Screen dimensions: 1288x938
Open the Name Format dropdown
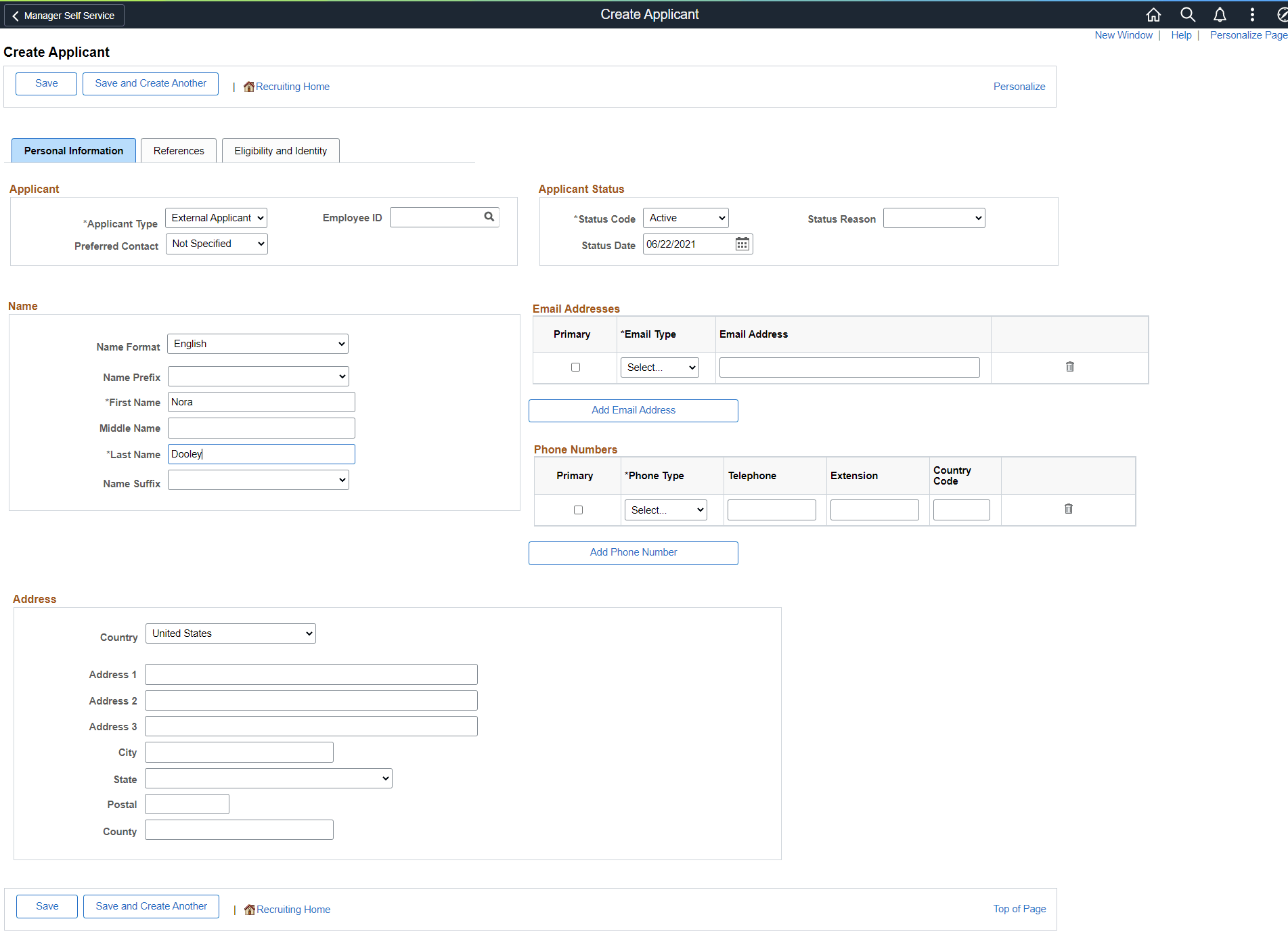click(257, 343)
